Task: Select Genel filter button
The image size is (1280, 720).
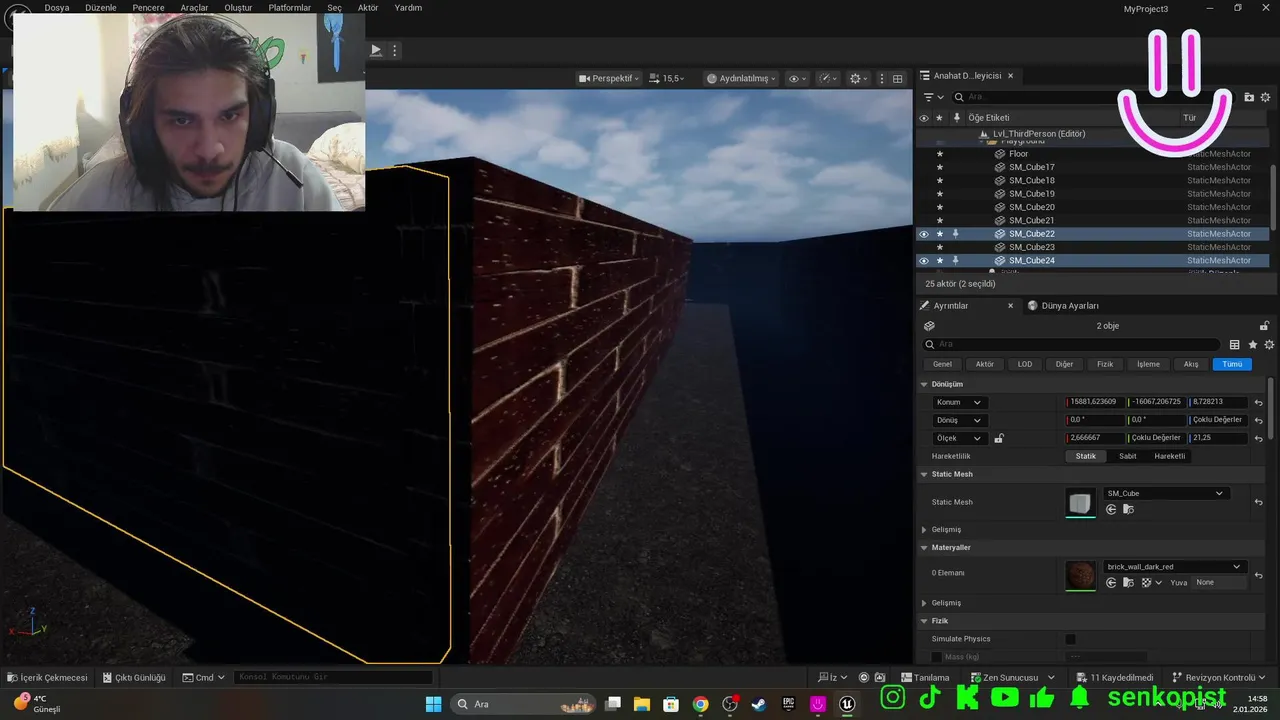Action: [x=943, y=364]
